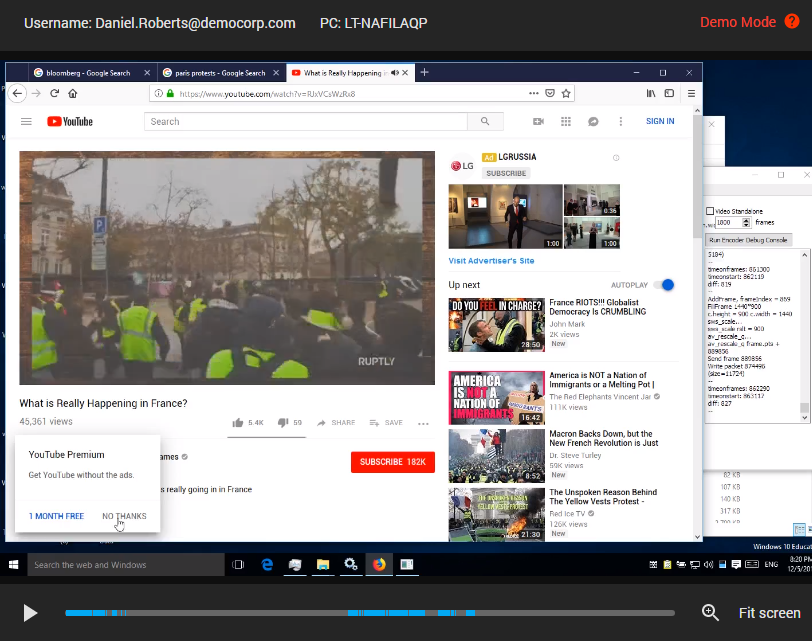The height and width of the screenshot is (641, 812).
Task: Close the paris protests tab
Action: coord(276,73)
